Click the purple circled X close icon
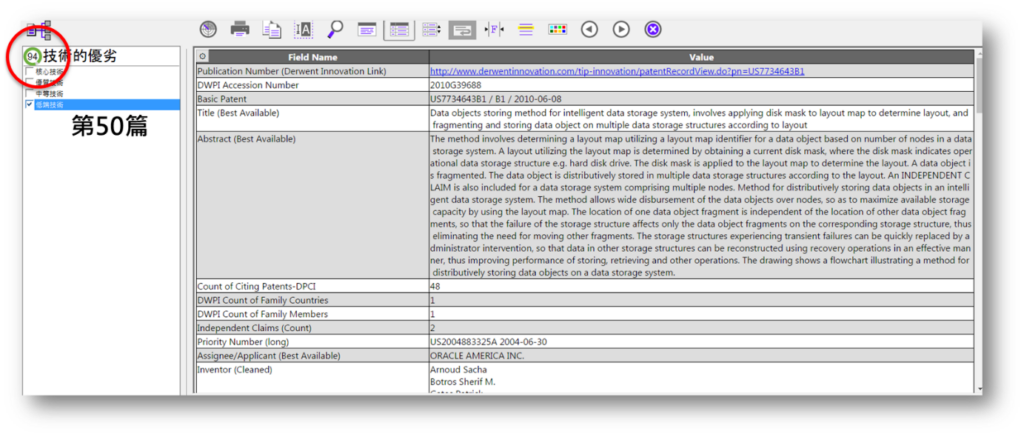Image resolution: width=1024 pixels, height=437 pixels. tap(653, 29)
